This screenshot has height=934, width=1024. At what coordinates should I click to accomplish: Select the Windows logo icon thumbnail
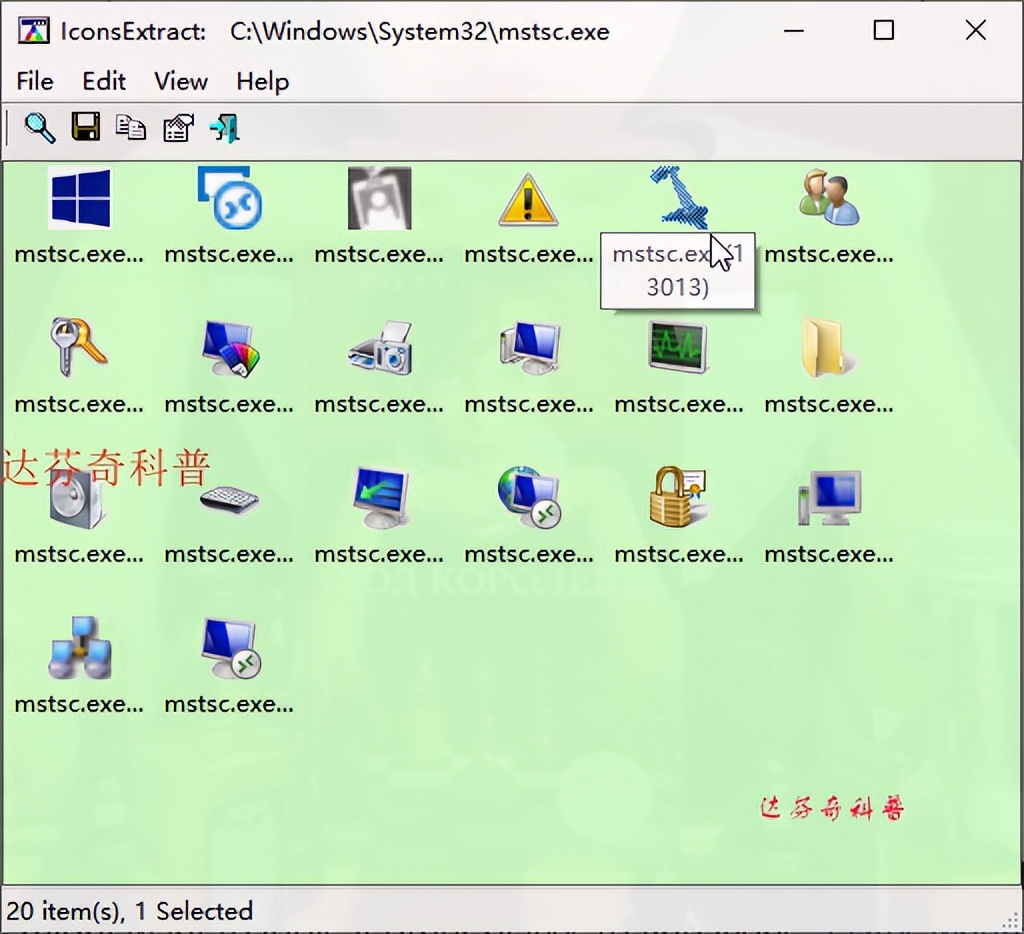[79, 198]
